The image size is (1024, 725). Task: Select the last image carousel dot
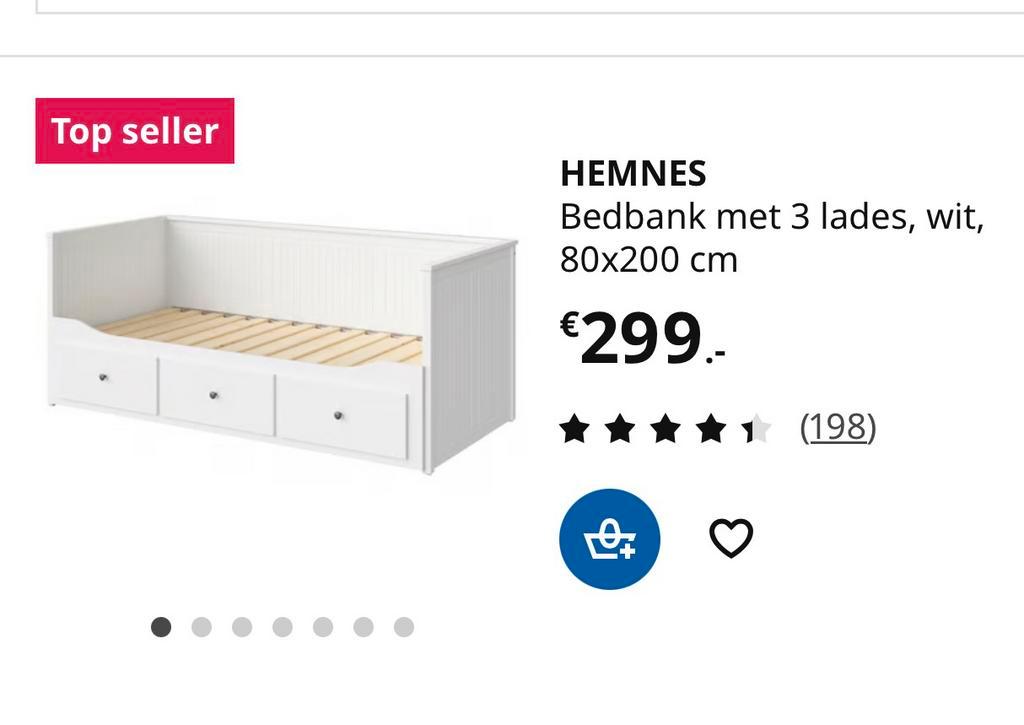pos(404,627)
